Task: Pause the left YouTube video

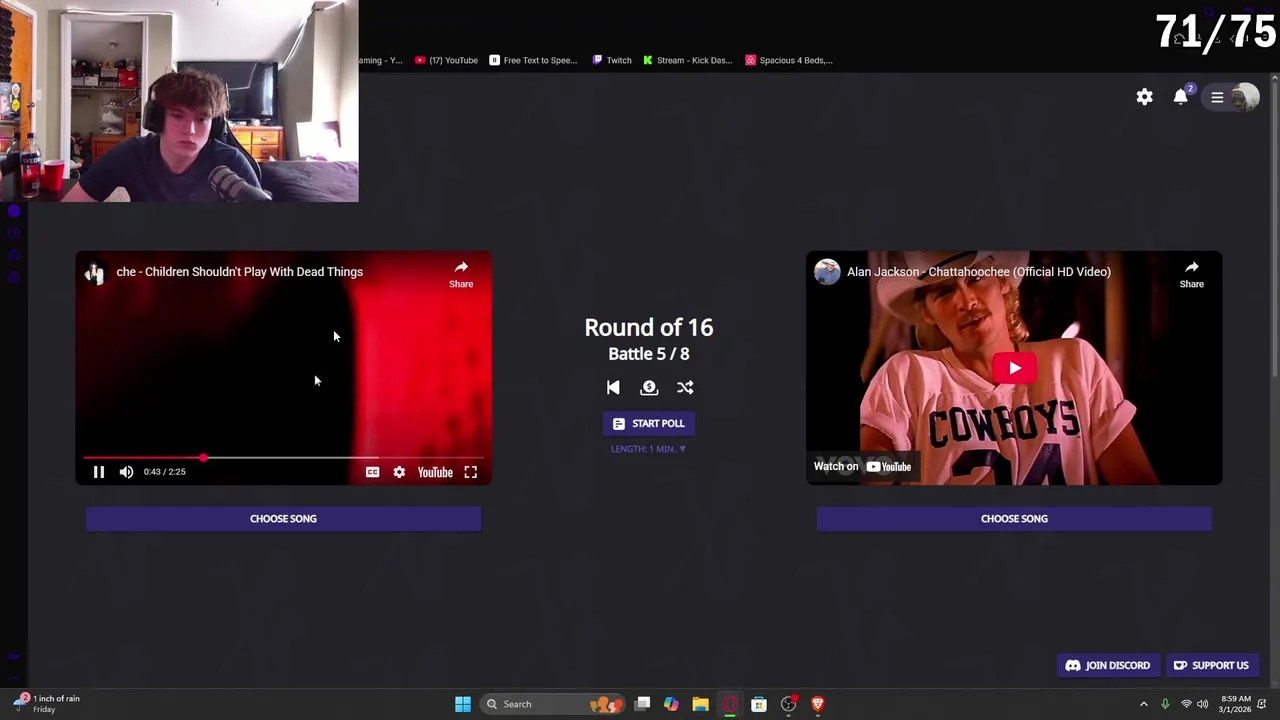Action: 99,472
